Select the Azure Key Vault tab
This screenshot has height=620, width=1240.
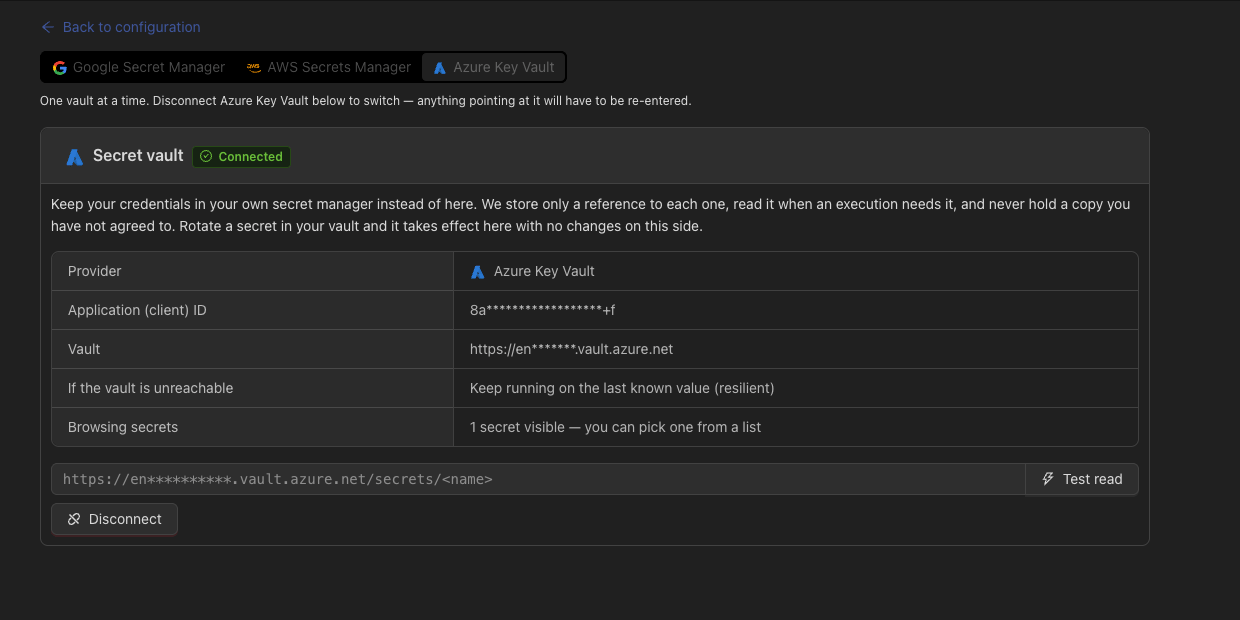point(494,67)
